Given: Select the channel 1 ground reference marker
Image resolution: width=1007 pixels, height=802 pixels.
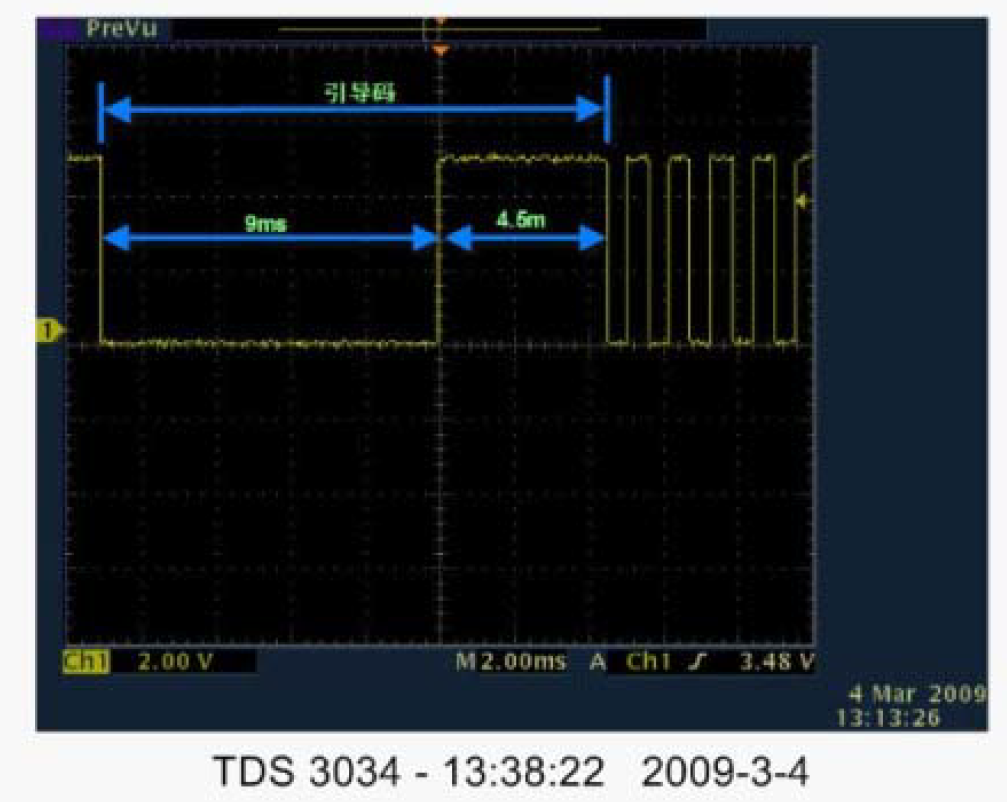Looking at the screenshot, I should 49,330.
